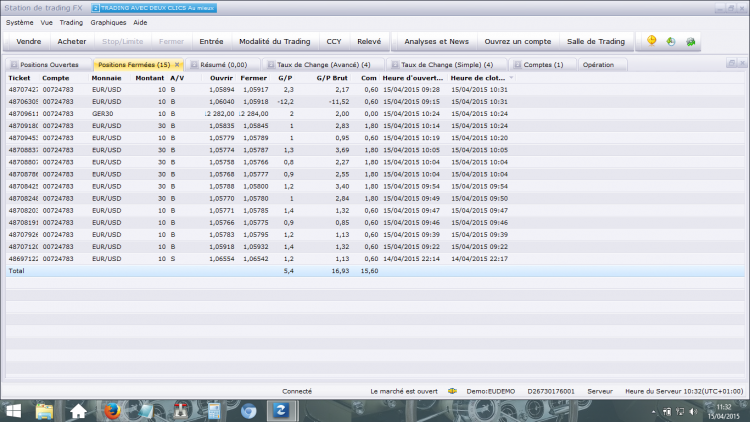Click the panel icon on Résumé tab
This screenshot has width=750, height=422.
point(194,65)
